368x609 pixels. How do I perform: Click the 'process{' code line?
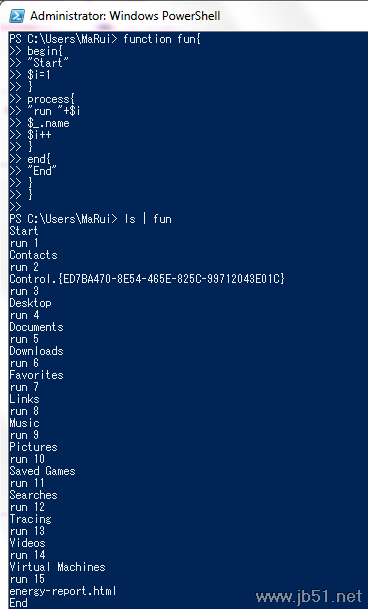tap(51, 99)
